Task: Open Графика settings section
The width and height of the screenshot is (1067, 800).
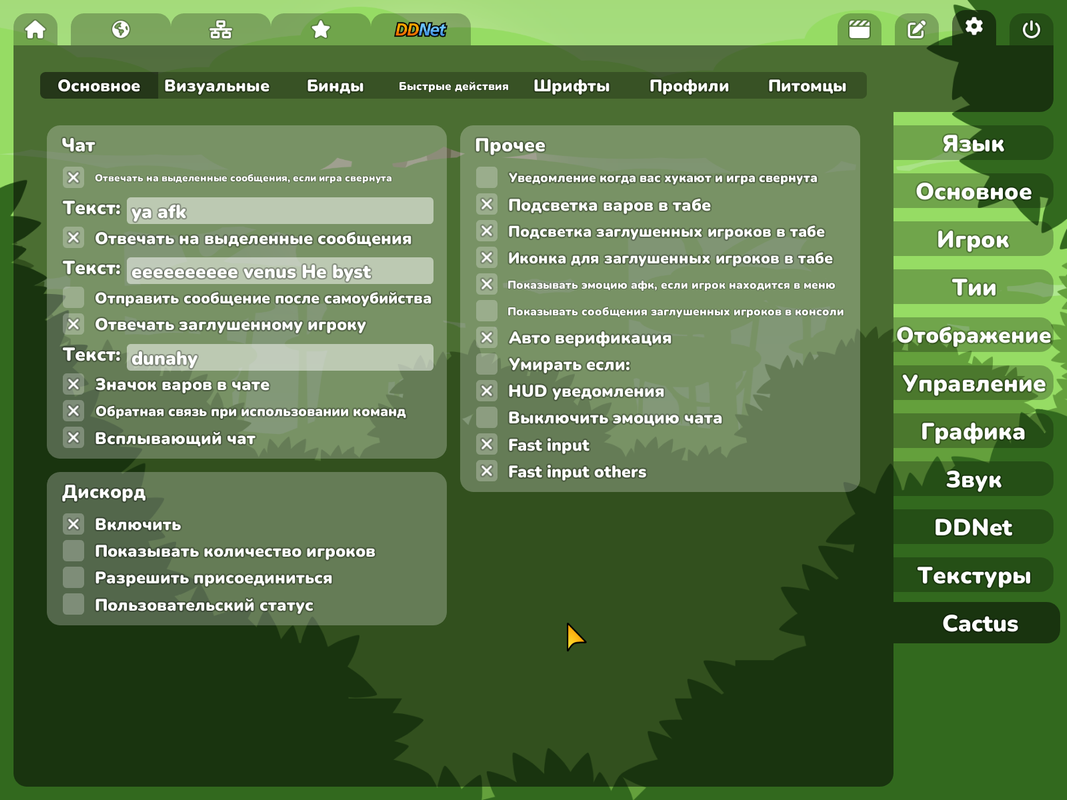Action: (973, 431)
